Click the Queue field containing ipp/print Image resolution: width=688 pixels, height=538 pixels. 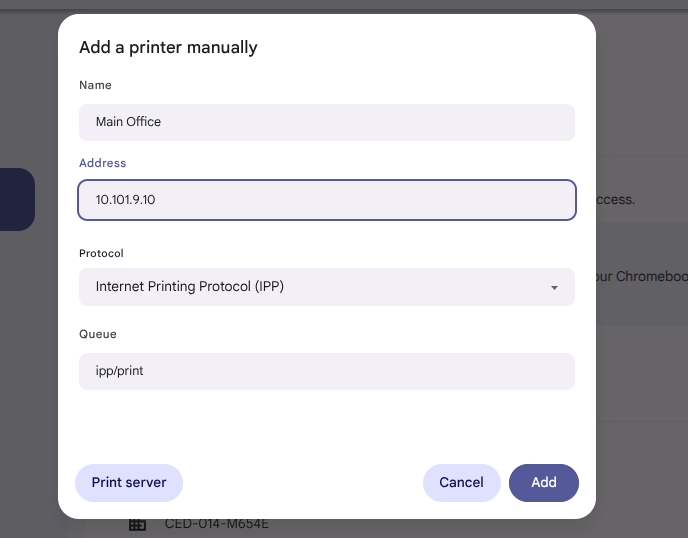(x=327, y=371)
